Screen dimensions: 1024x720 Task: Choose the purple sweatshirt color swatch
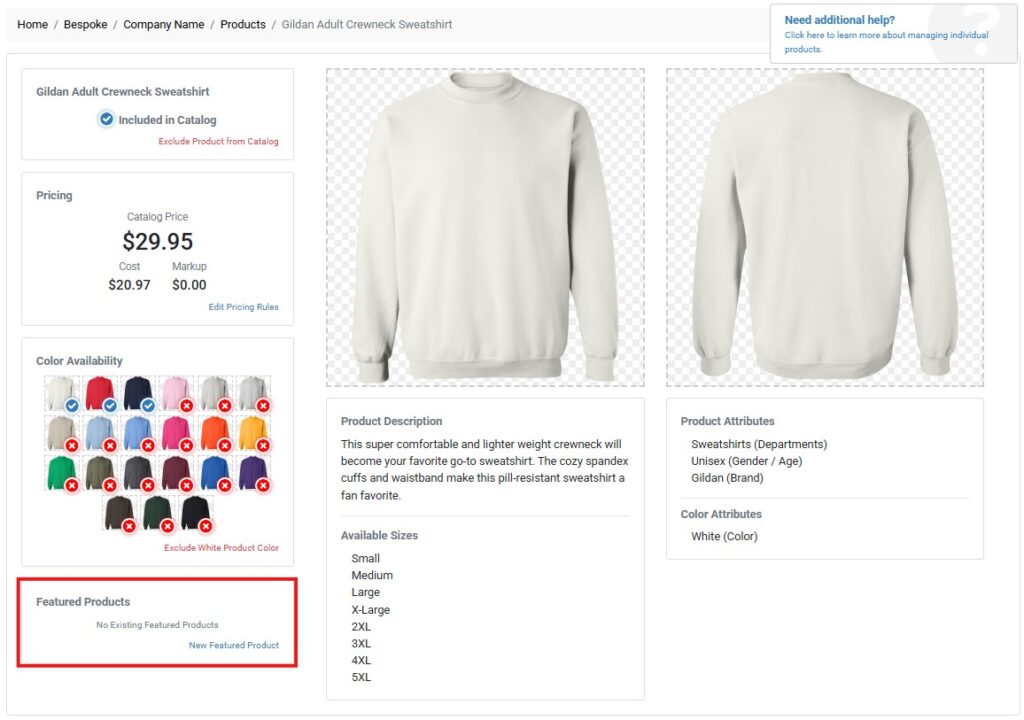pos(253,473)
